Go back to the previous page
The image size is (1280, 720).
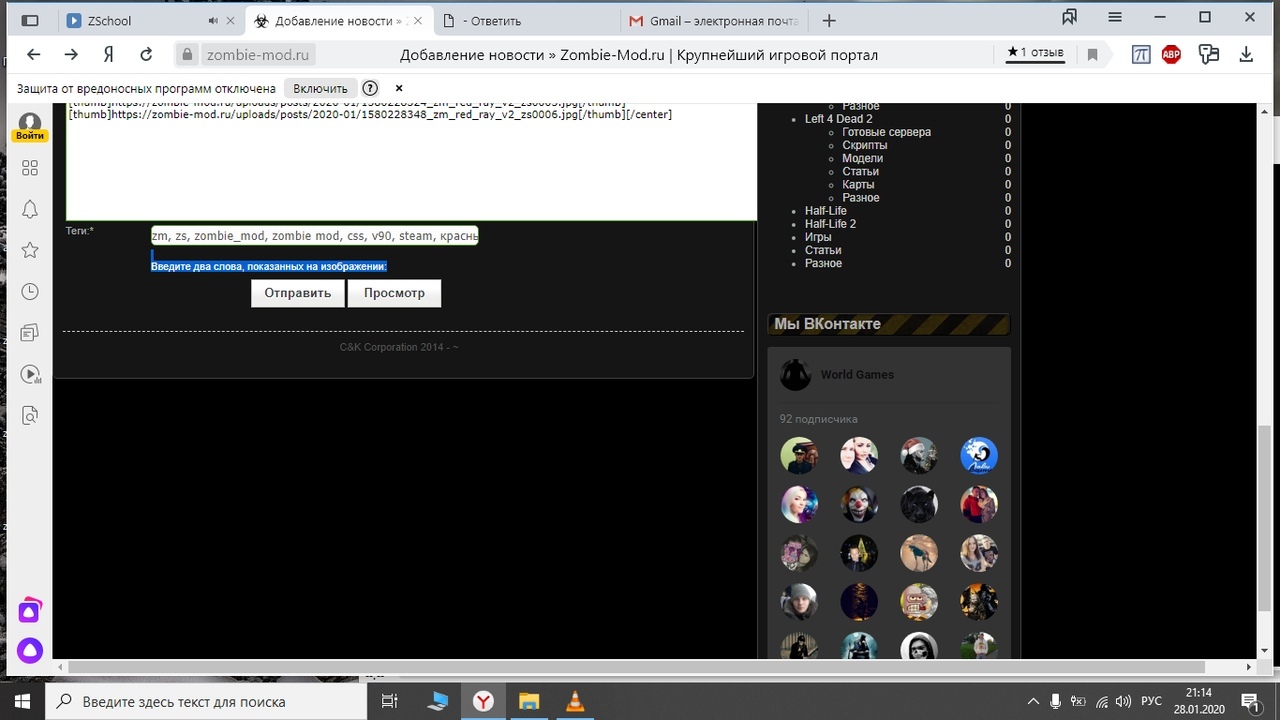(x=33, y=55)
